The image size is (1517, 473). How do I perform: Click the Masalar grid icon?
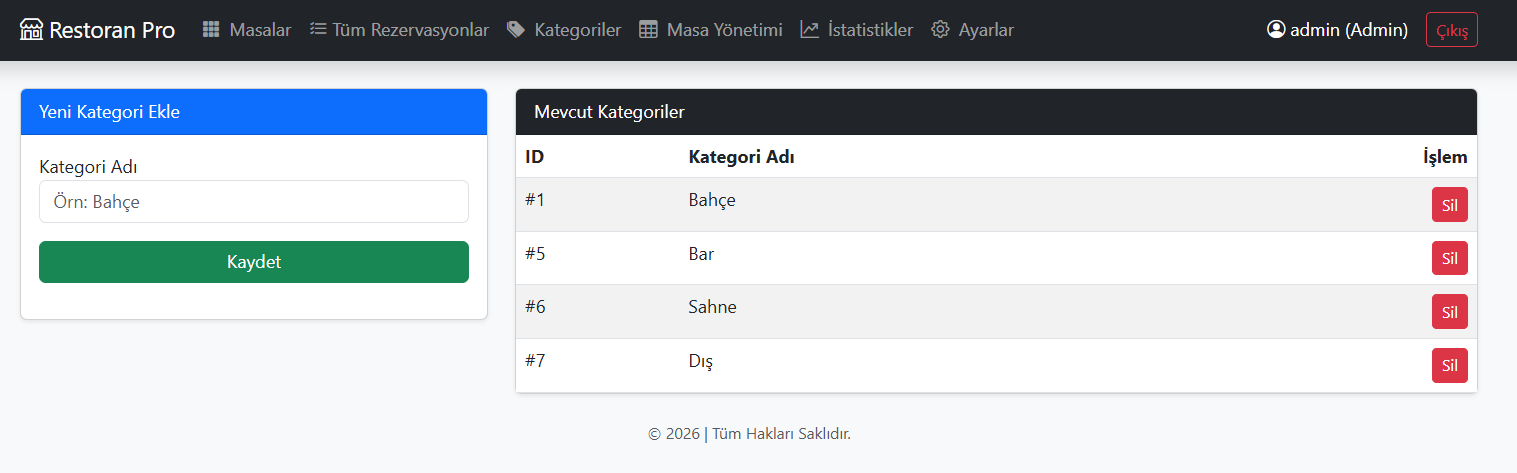tap(211, 30)
